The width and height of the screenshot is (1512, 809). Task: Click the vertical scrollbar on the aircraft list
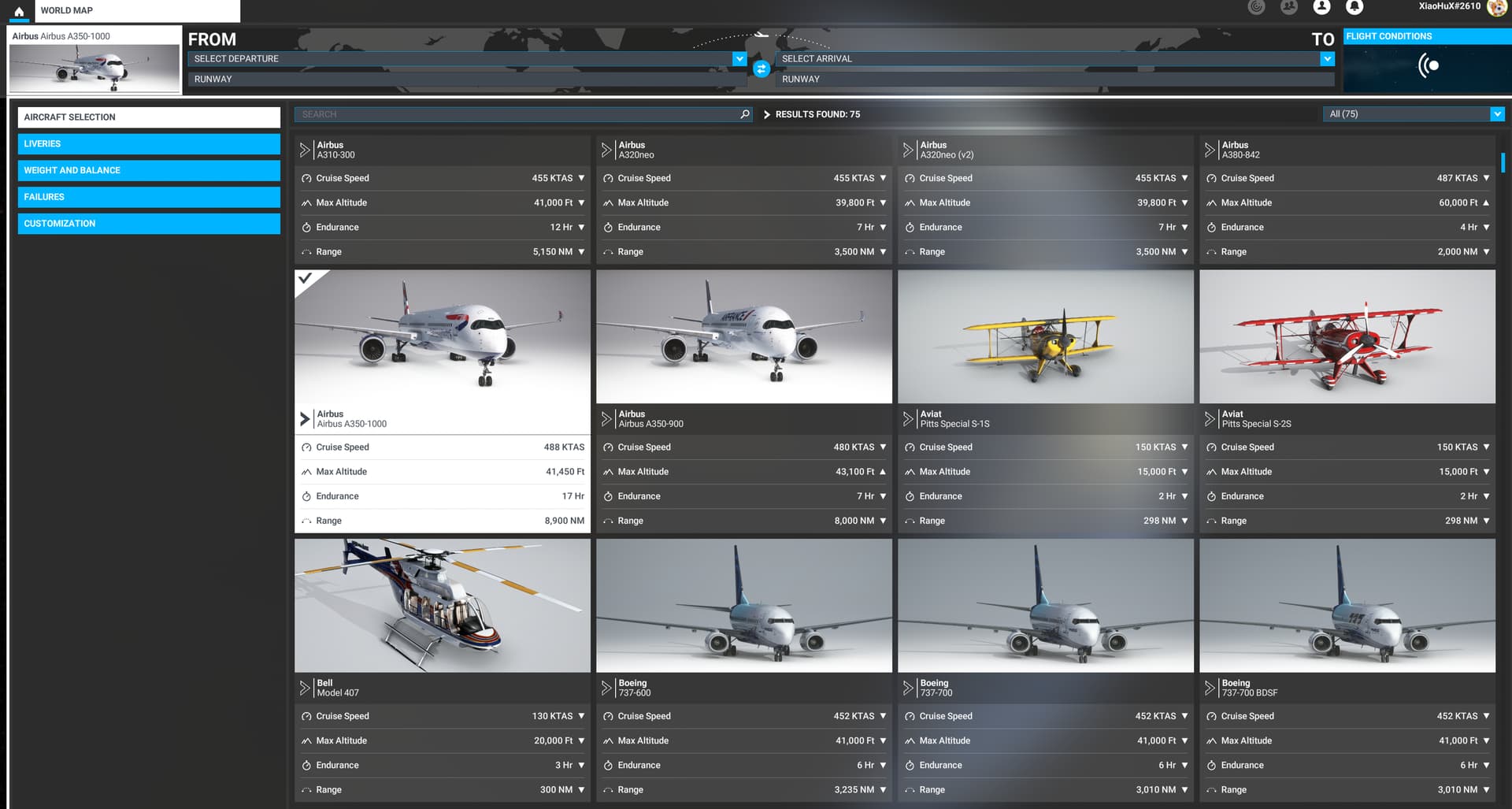pos(1503,163)
